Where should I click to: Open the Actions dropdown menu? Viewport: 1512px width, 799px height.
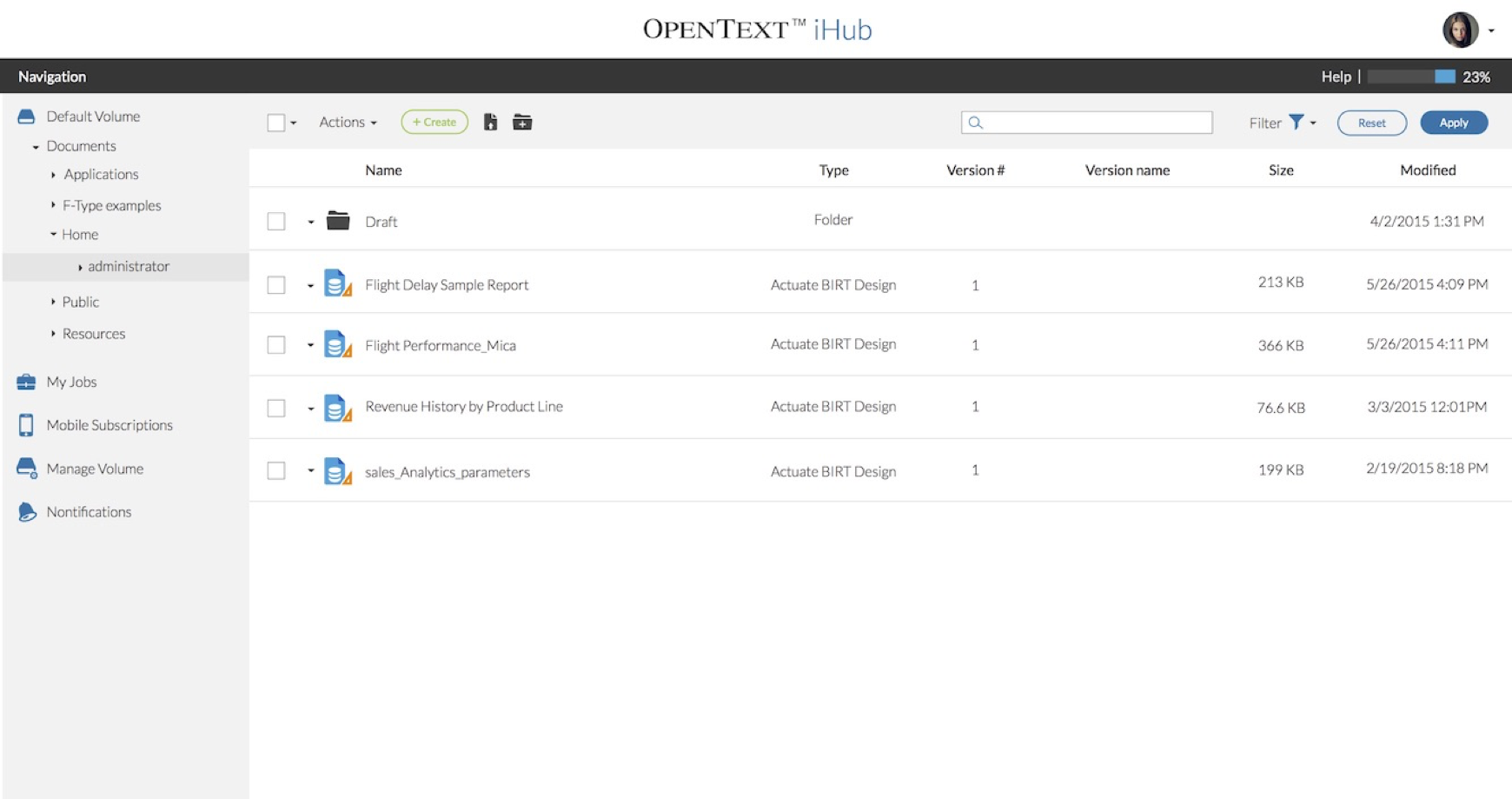point(348,123)
